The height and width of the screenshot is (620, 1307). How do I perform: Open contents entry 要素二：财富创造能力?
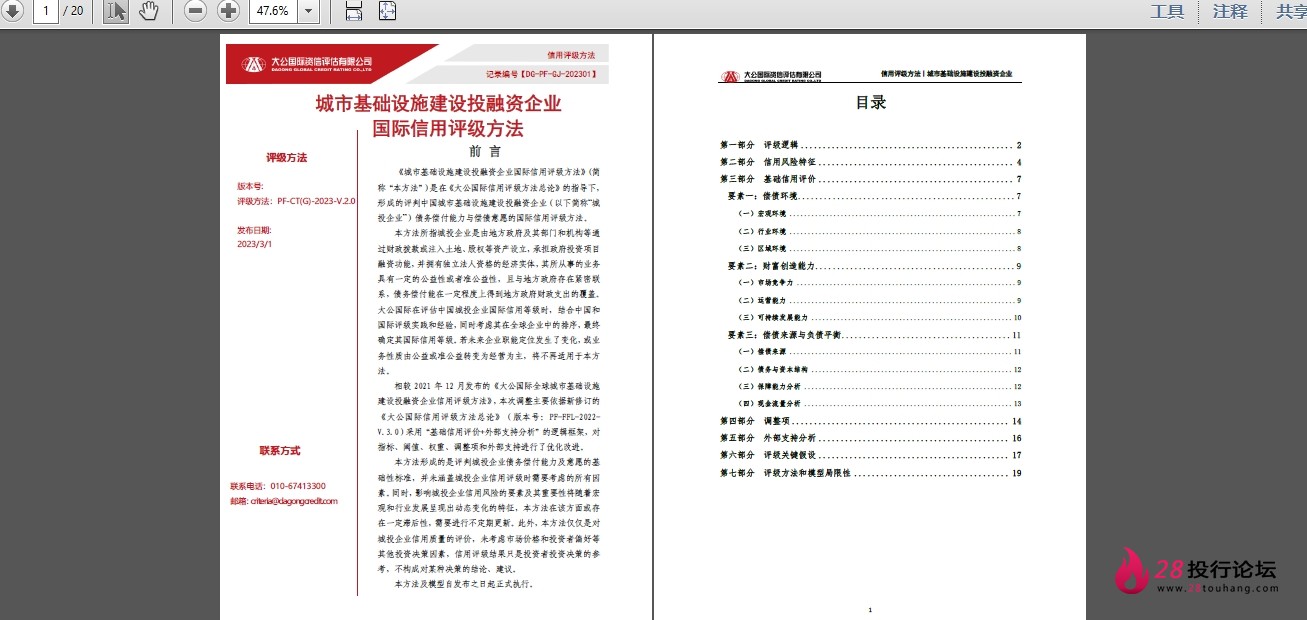874,266
